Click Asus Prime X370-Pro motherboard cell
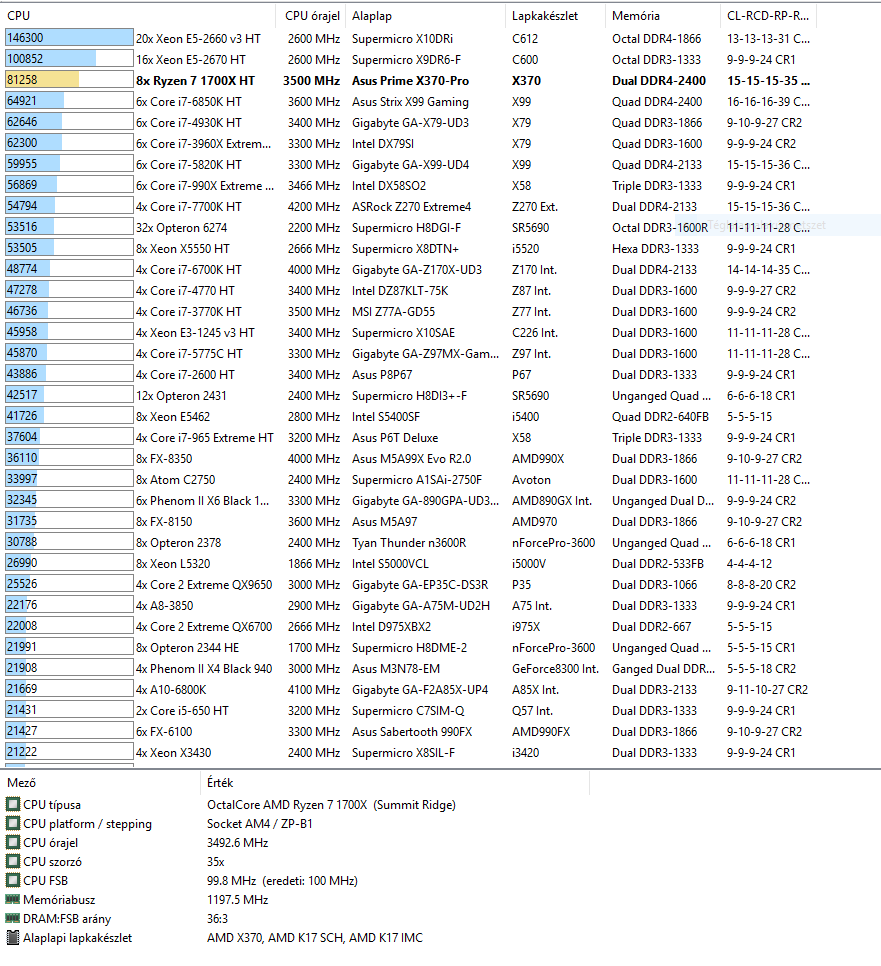Viewport: 881px width, 966px height. tap(410, 81)
